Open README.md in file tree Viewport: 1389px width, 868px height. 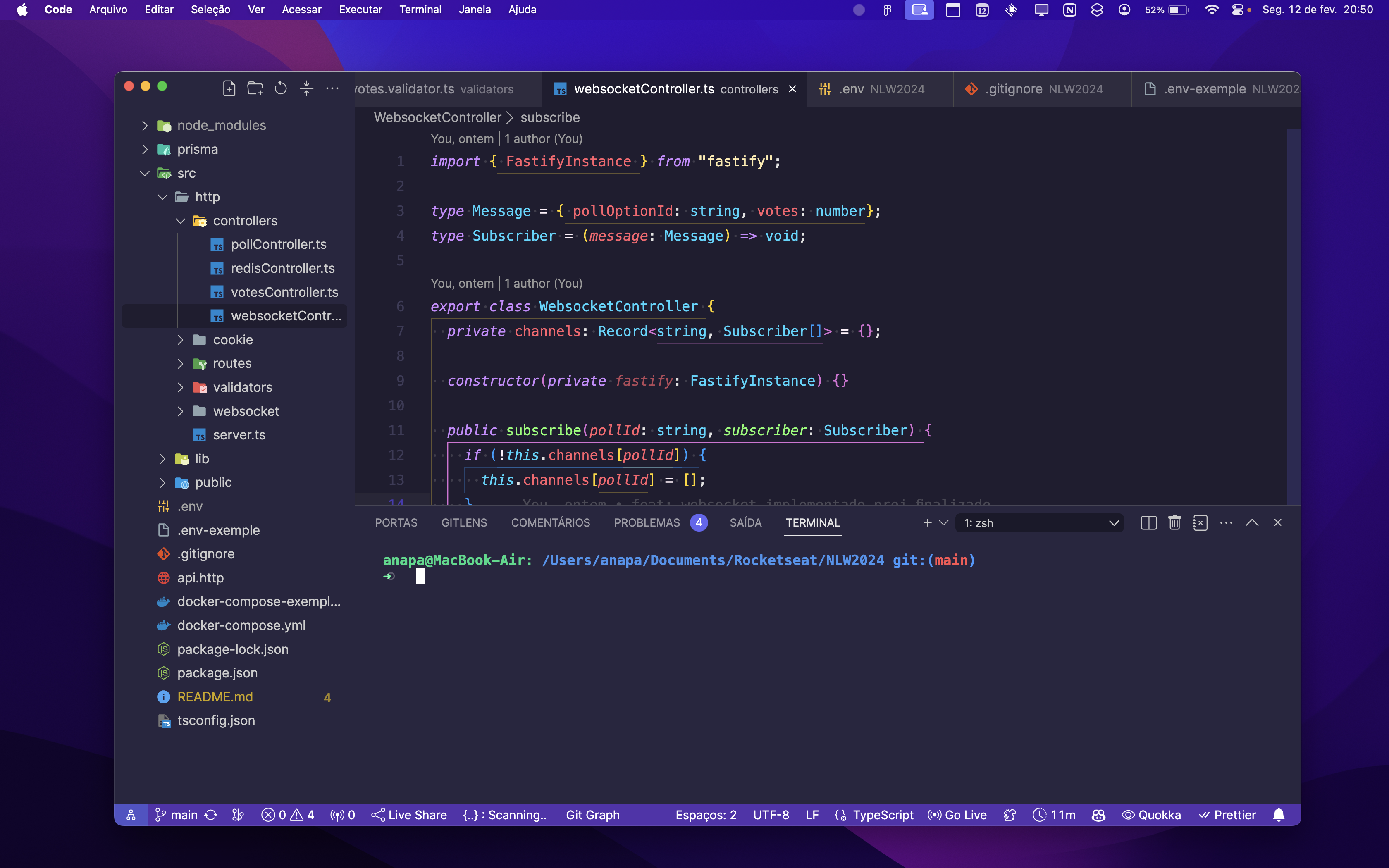click(x=215, y=696)
